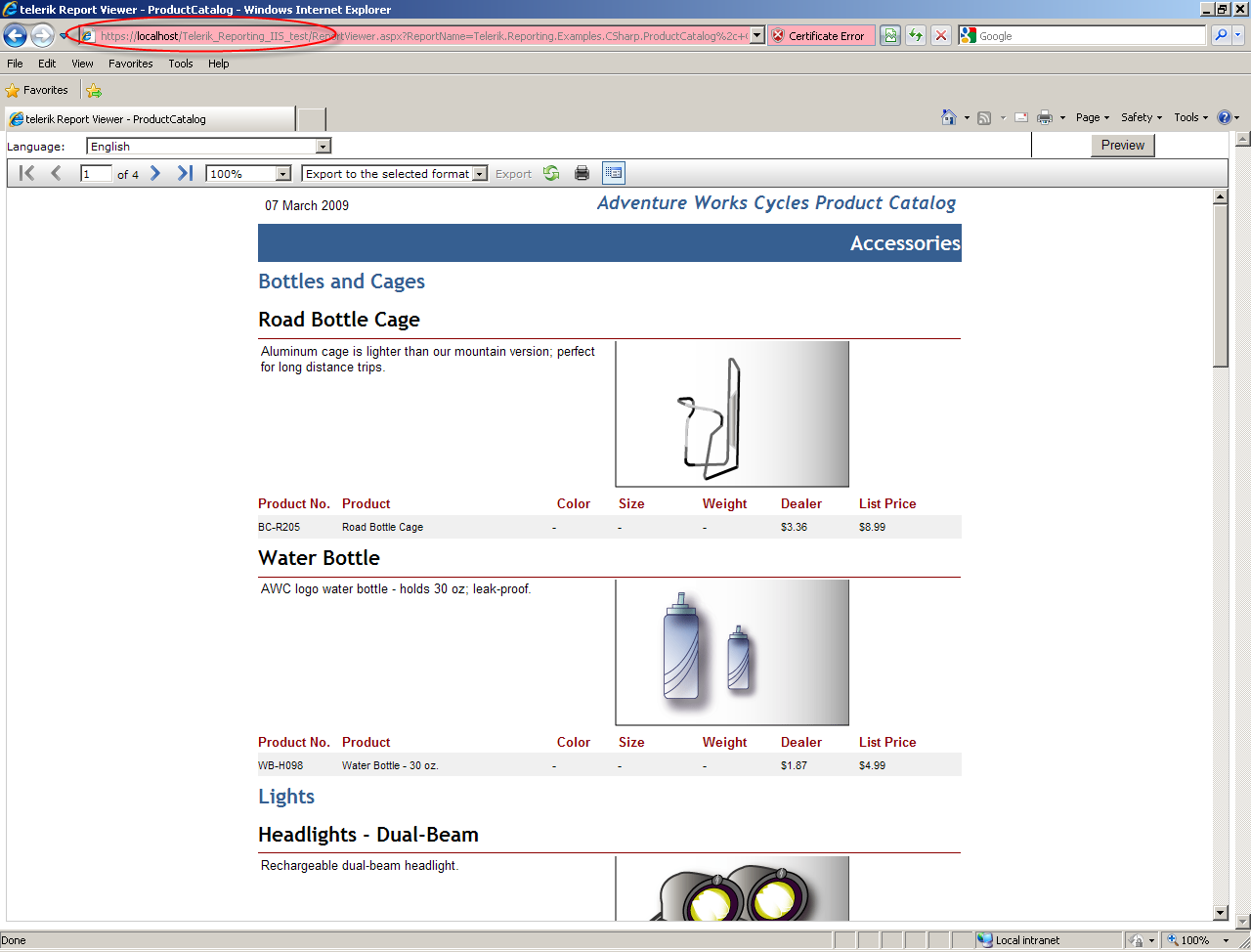Toggle print preview mode icon in report toolbar
1251x952 pixels.
613,173
